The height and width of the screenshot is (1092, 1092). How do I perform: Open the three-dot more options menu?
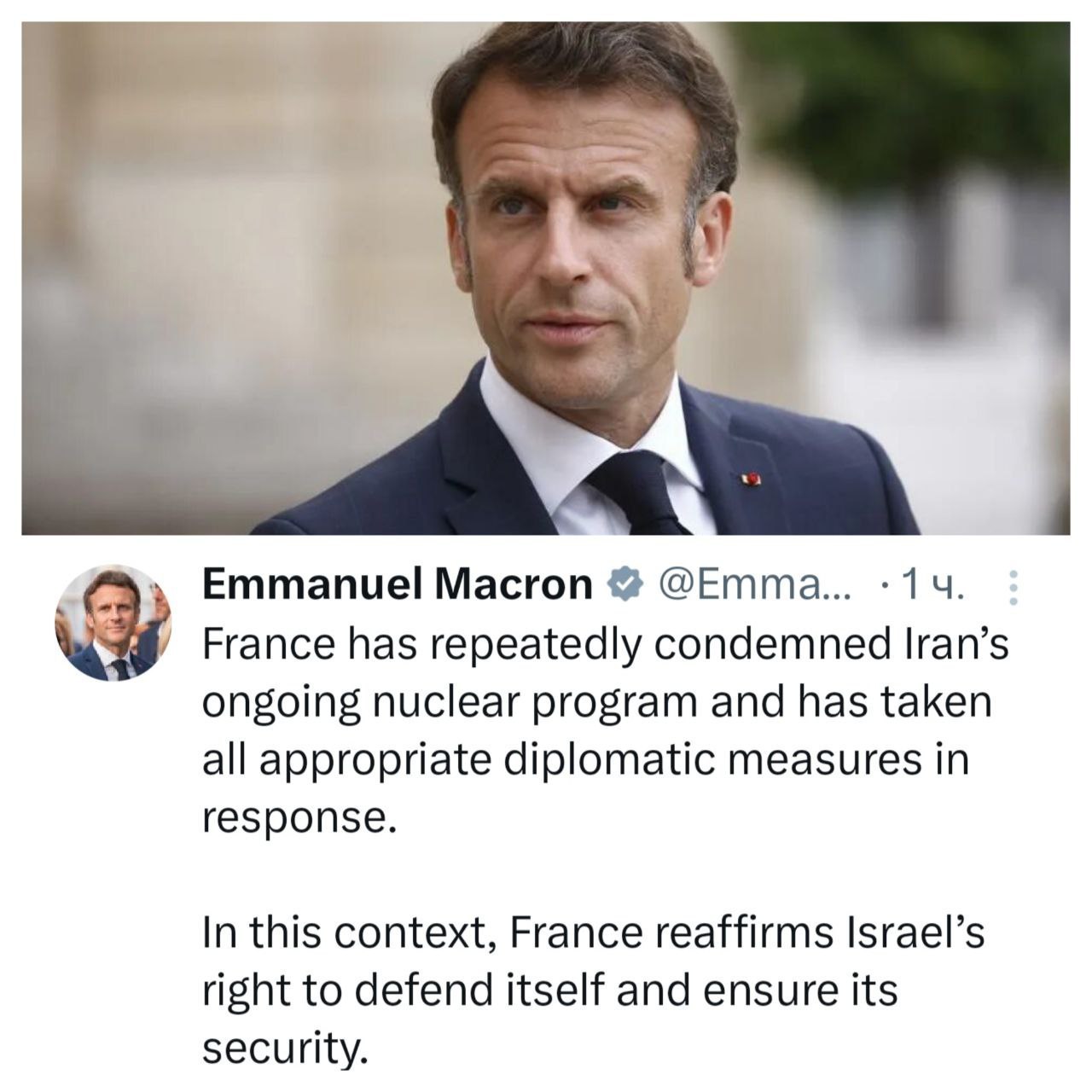click(1014, 587)
